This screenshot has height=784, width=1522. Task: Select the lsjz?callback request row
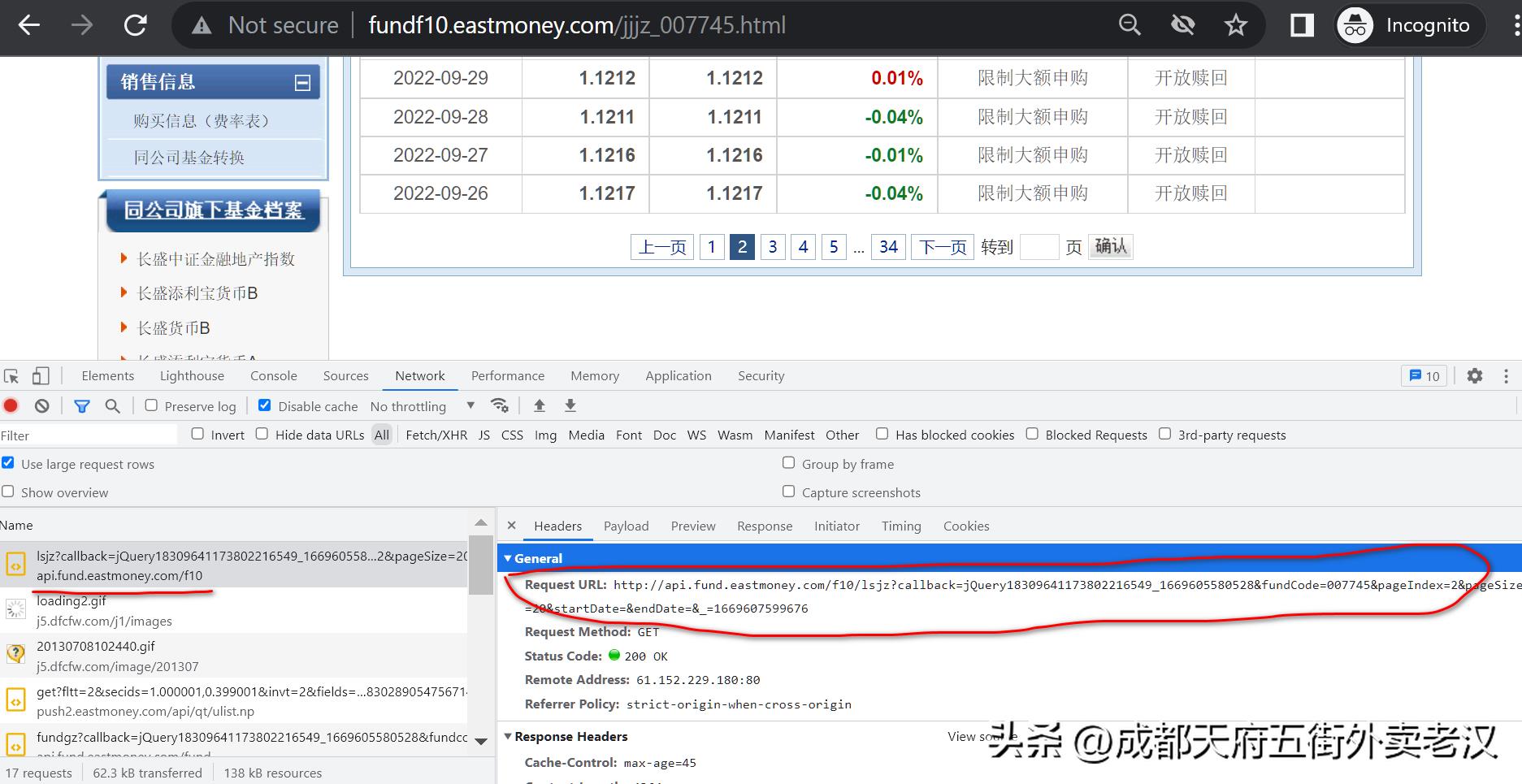234,565
